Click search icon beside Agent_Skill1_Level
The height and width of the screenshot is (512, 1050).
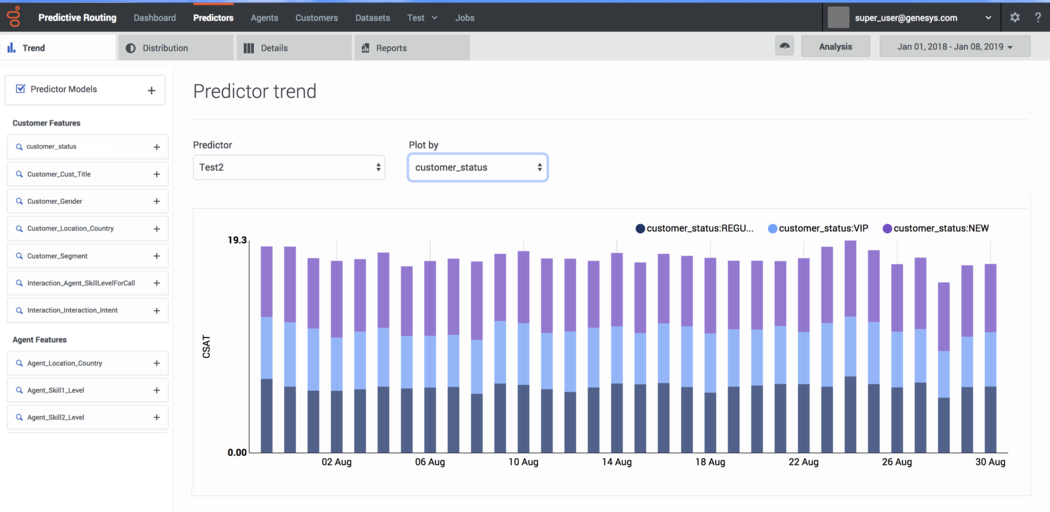pos(19,390)
